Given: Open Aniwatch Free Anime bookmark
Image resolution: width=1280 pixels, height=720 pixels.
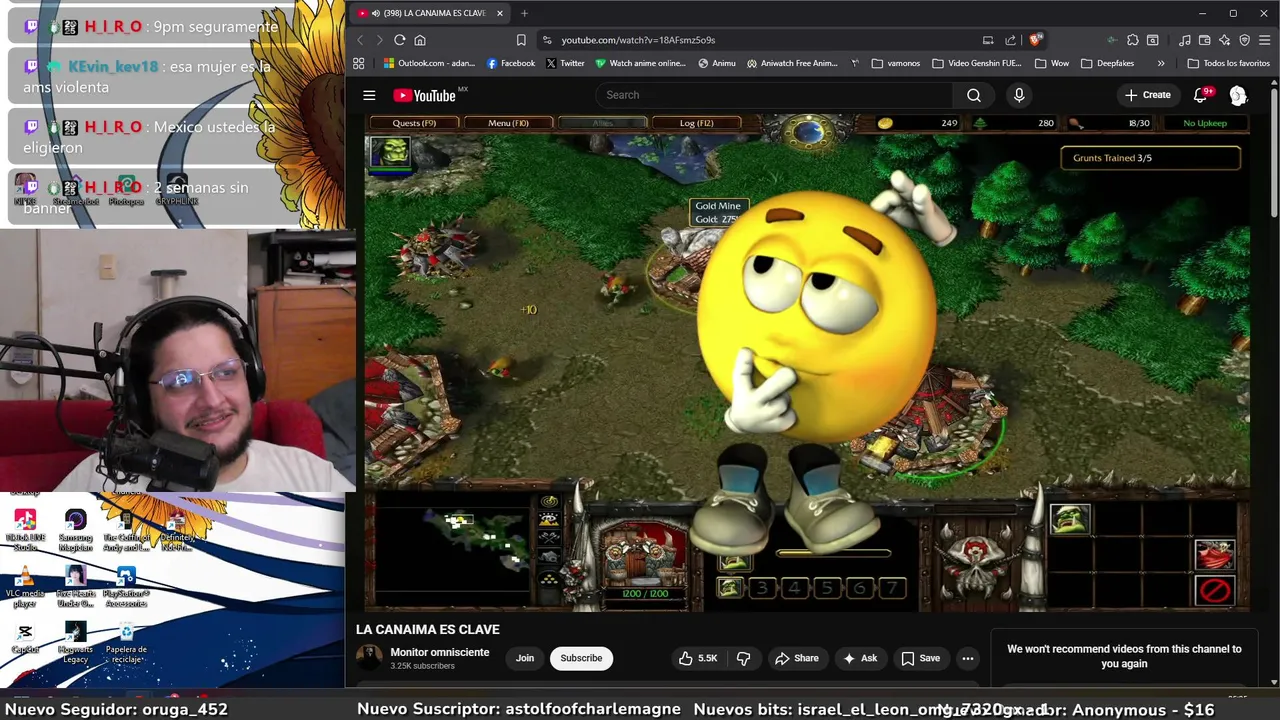Looking at the screenshot, I should click(x=792, y=63).
